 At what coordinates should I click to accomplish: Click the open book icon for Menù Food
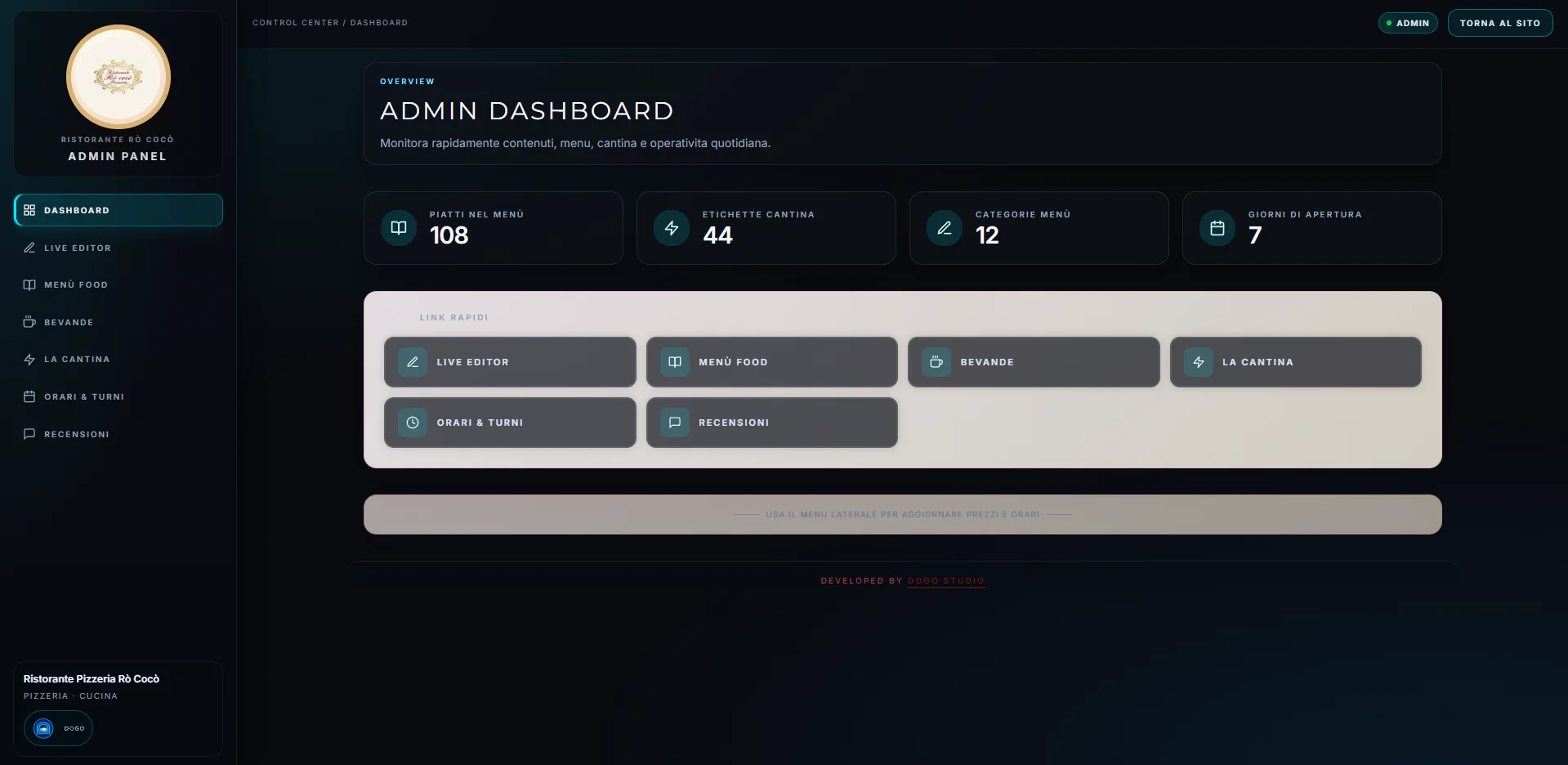pos(29,284)
